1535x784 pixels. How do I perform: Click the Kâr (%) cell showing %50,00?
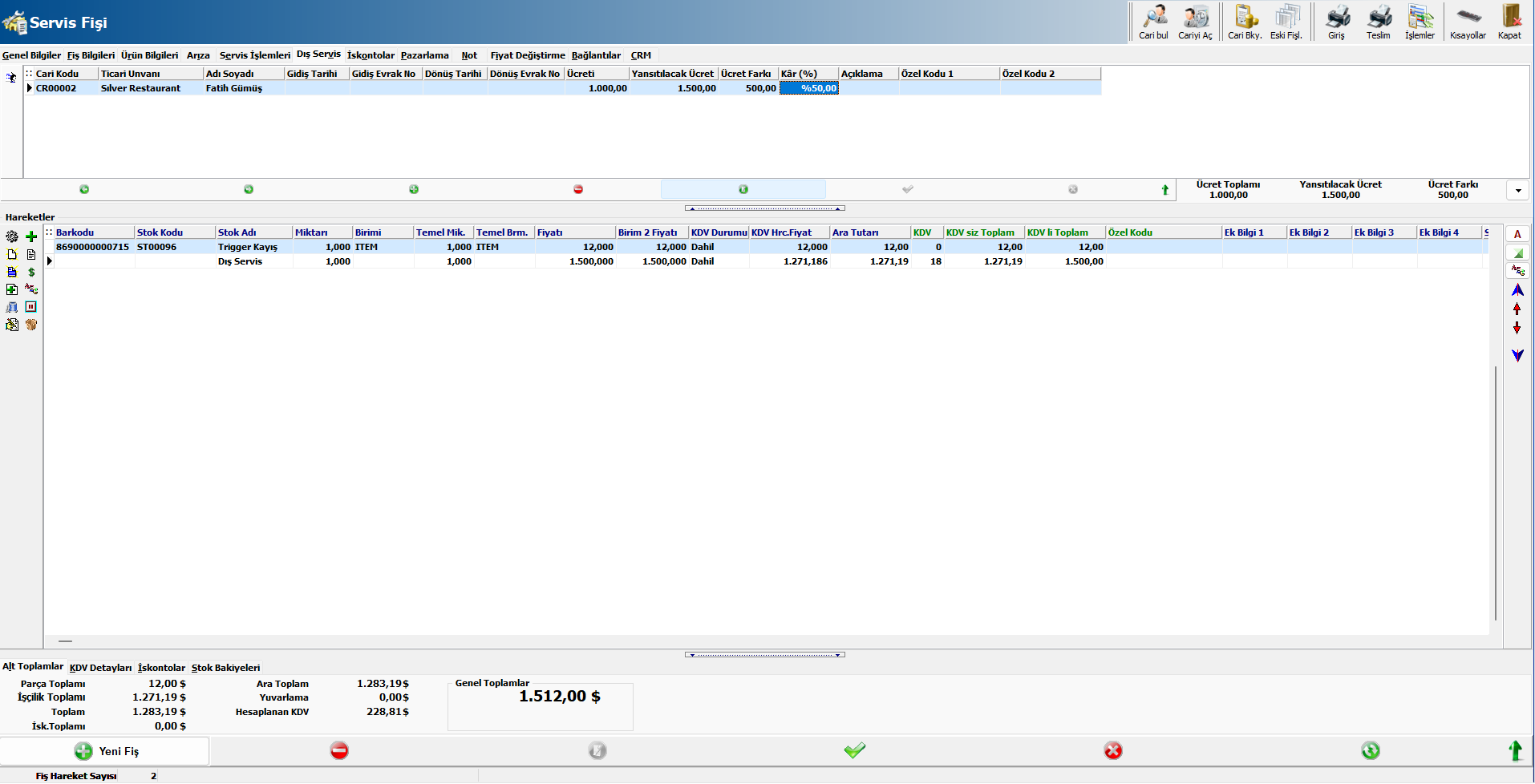809,88
